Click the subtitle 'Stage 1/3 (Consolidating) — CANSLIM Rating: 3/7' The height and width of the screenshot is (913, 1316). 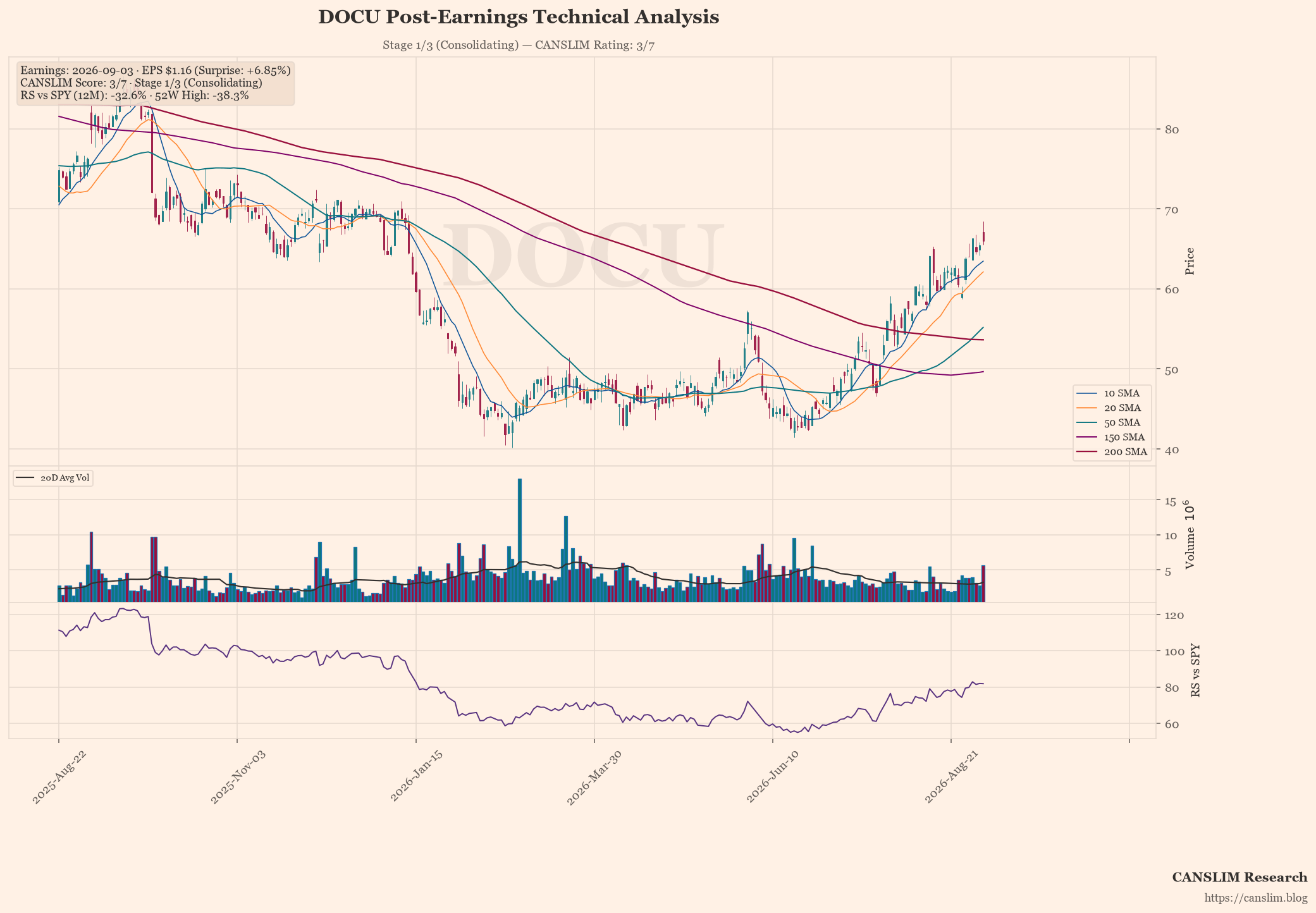[519, 46]
